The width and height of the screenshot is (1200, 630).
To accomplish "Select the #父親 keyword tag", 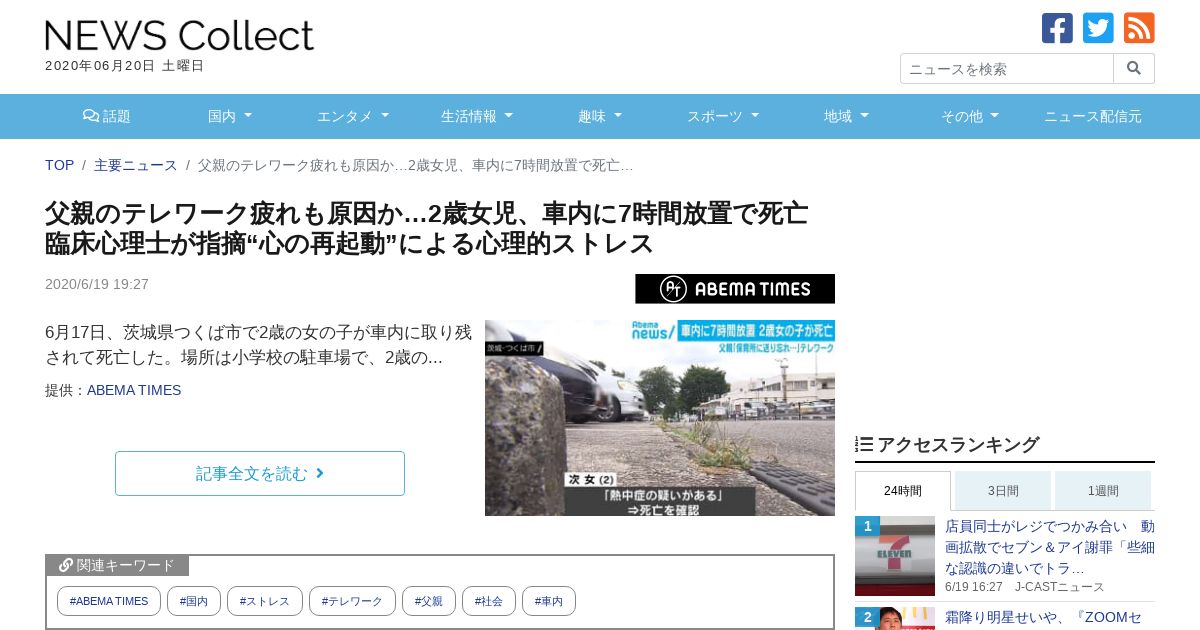I will pos(429,601).
